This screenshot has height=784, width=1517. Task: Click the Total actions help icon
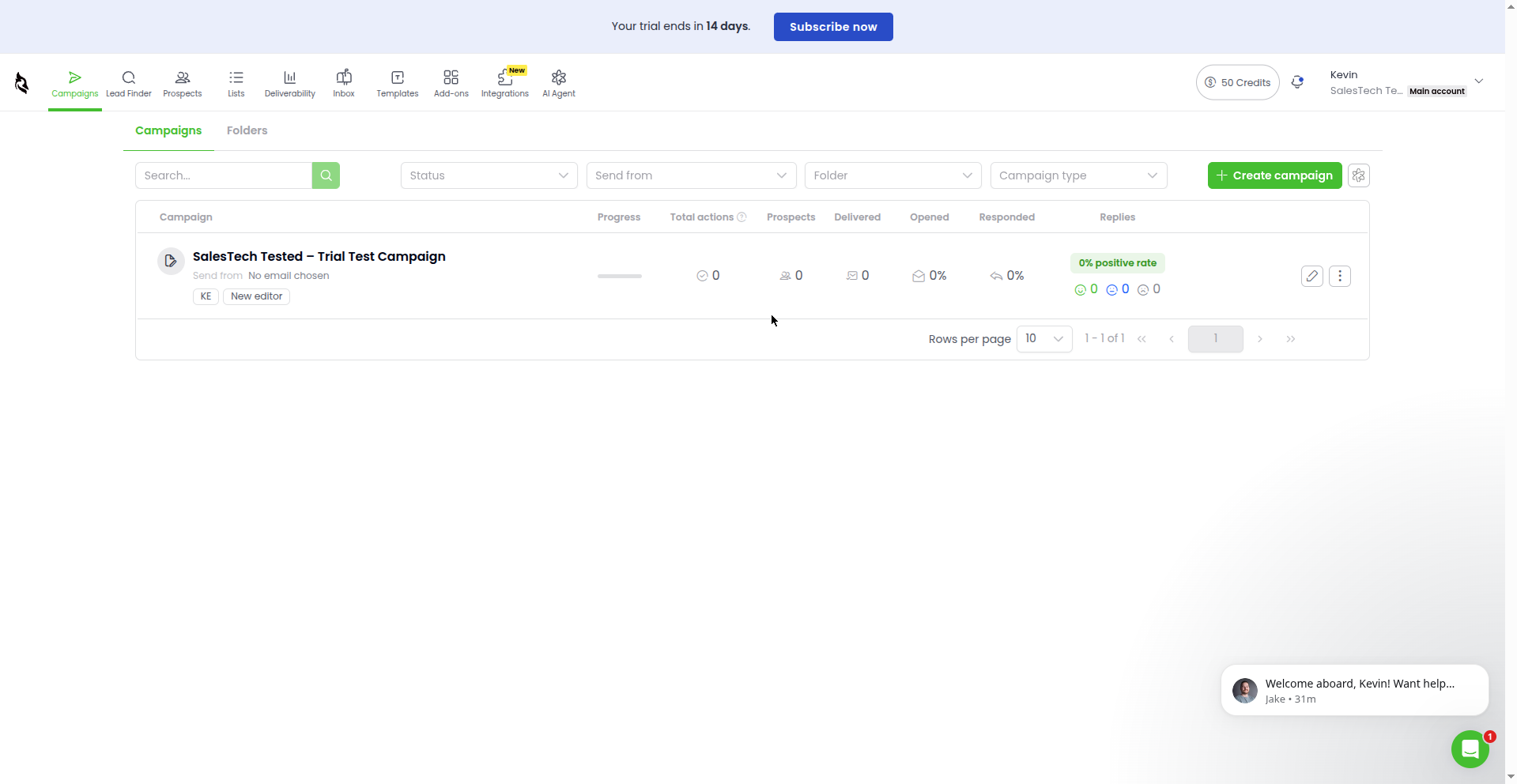742,217
